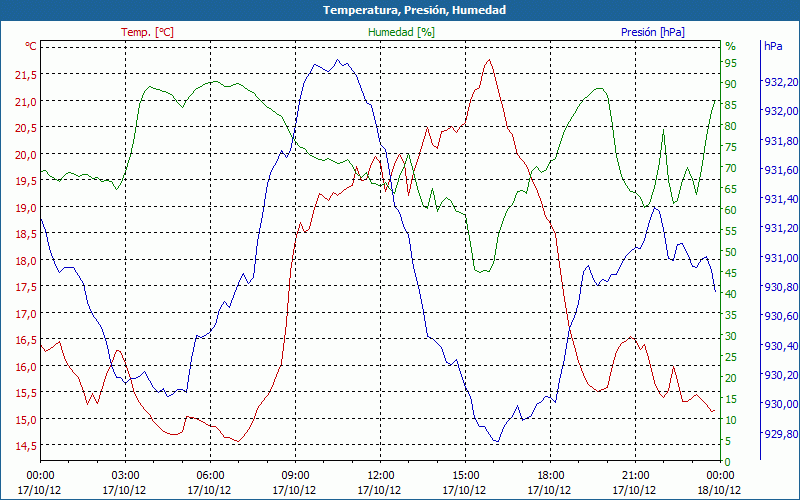Viewport: 800px width, 500px height.
Task: Click the 95 humidity axis value
Action: tap(731, 63)
